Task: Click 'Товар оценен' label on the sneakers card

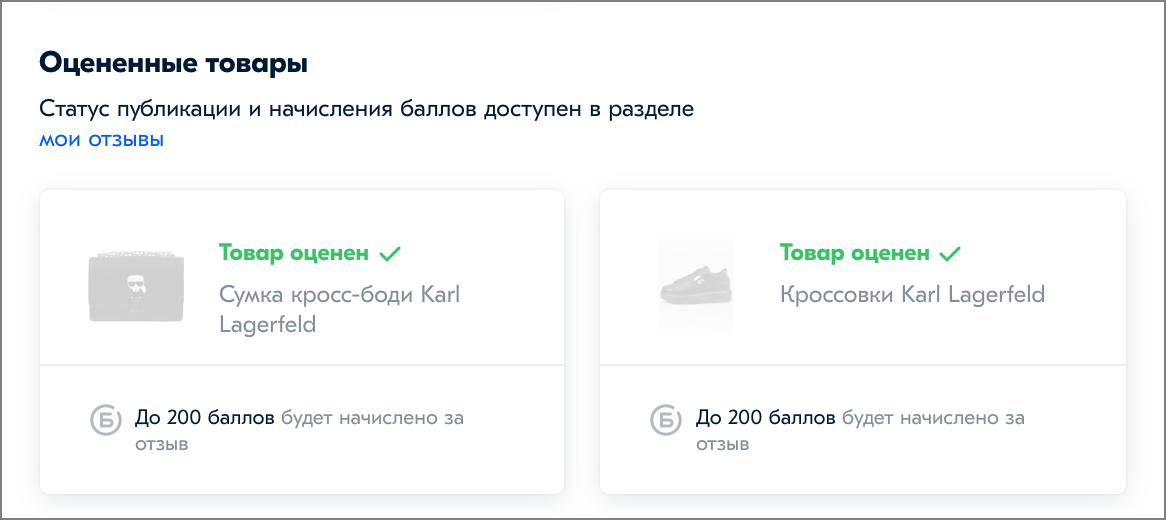Action: click(x=854, y=253)
